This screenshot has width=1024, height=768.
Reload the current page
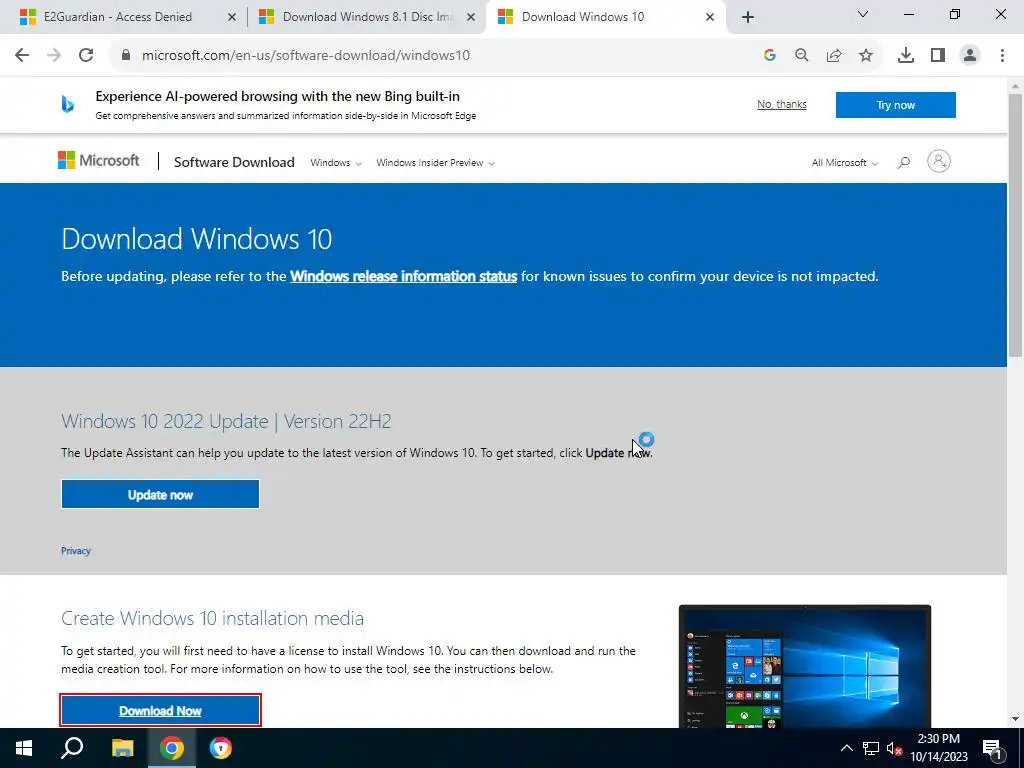[x=86, y=56]
